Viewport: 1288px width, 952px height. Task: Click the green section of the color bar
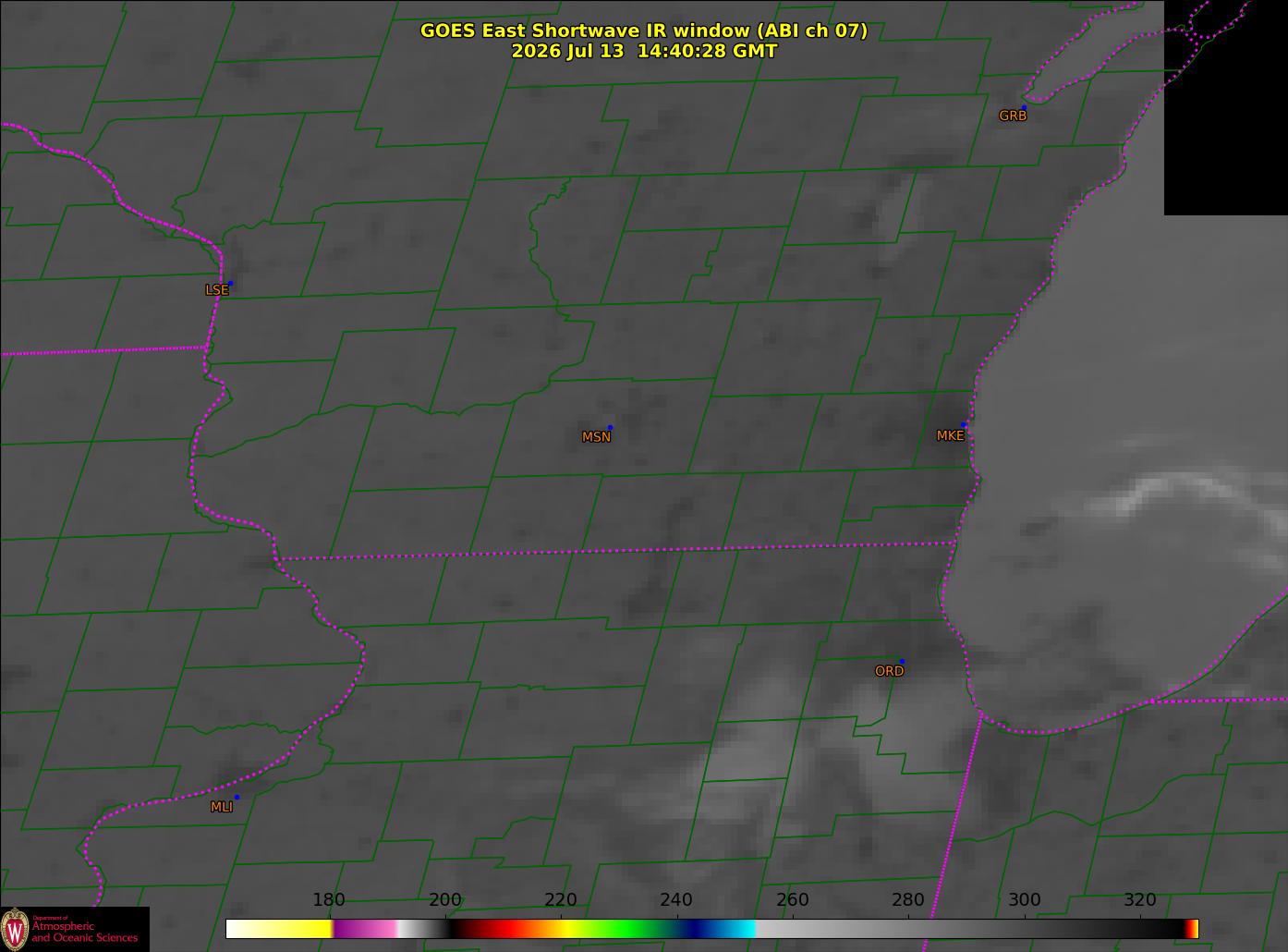pyautogui.click(x=628, y=929)
